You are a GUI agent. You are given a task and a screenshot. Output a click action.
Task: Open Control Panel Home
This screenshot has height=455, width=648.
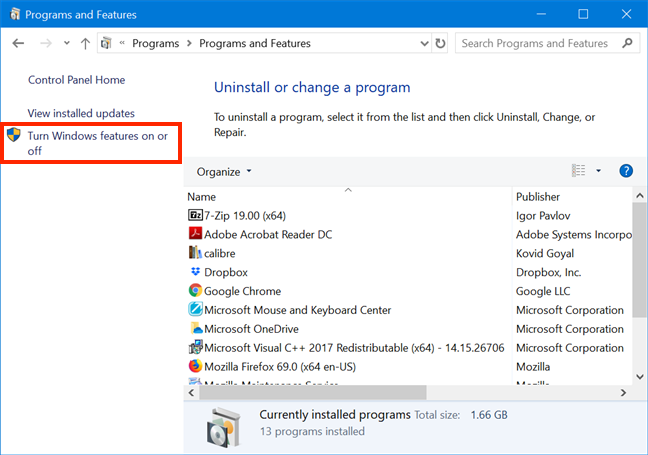pyautogui.click(x=76, y=80)
